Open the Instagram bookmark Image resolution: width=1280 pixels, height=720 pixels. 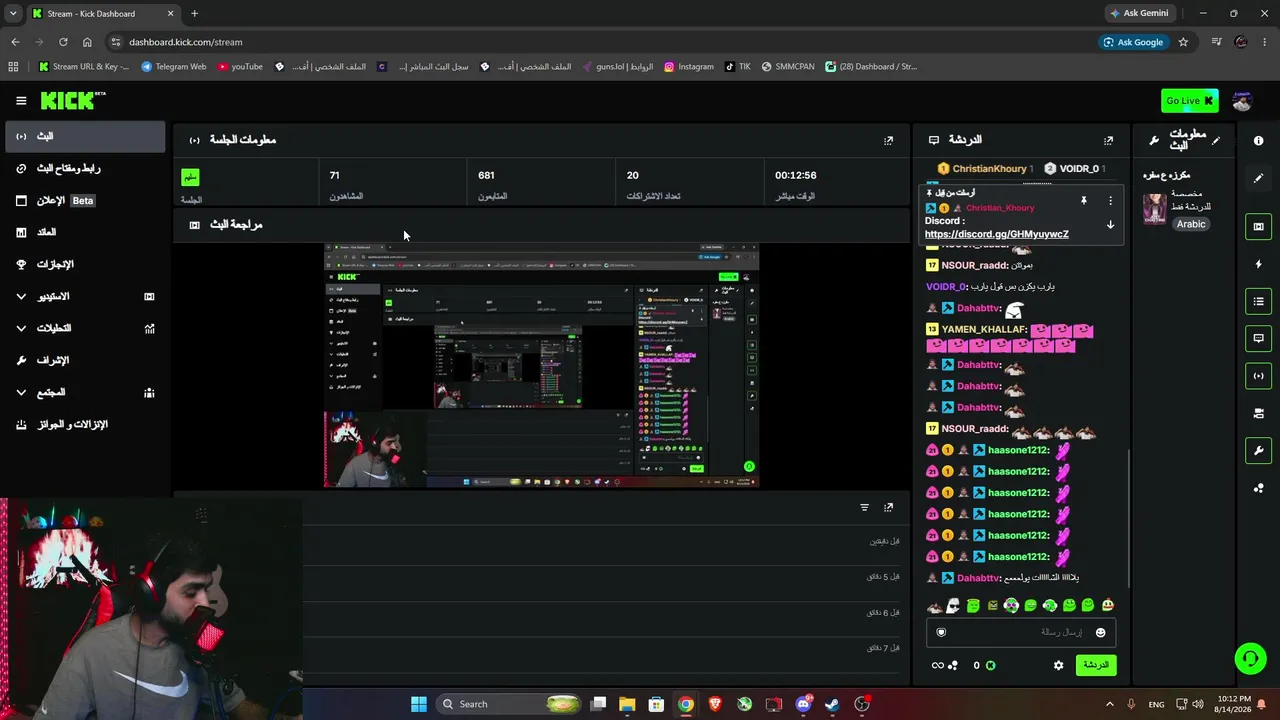point(689,67)
